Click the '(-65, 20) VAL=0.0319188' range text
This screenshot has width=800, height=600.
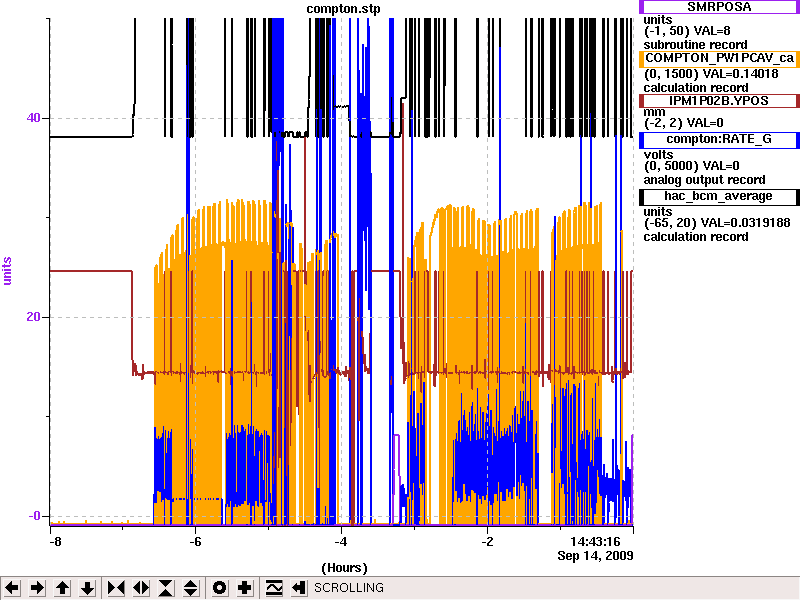(717, 222)
